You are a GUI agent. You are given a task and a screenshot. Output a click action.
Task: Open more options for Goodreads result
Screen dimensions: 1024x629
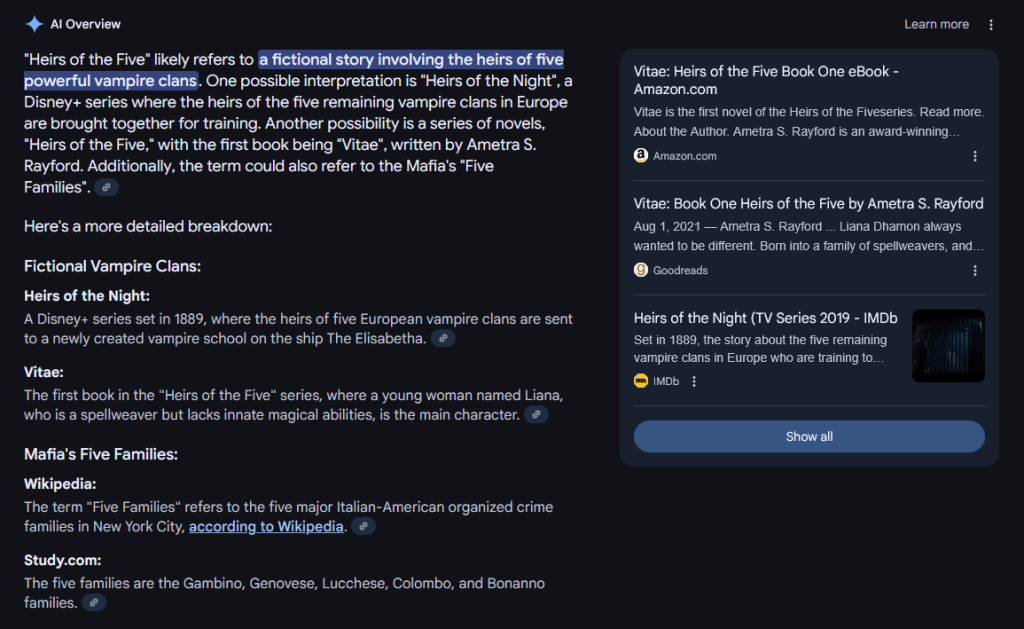click(x=975, y=270)
